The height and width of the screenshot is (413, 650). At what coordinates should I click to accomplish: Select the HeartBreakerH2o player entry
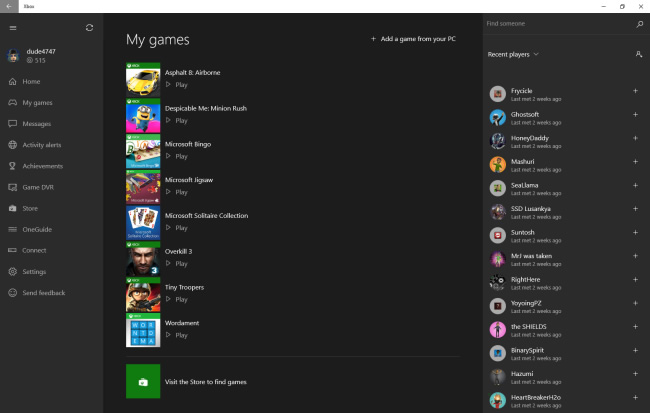click(566, 401)
